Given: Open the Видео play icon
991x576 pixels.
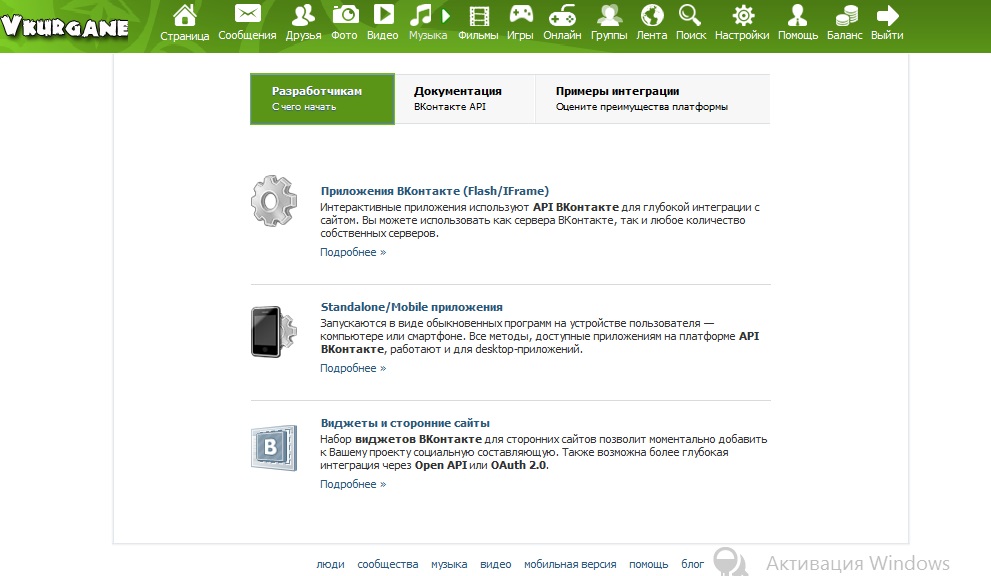Looking at the screenshot, I should click(x=384, y=14).
